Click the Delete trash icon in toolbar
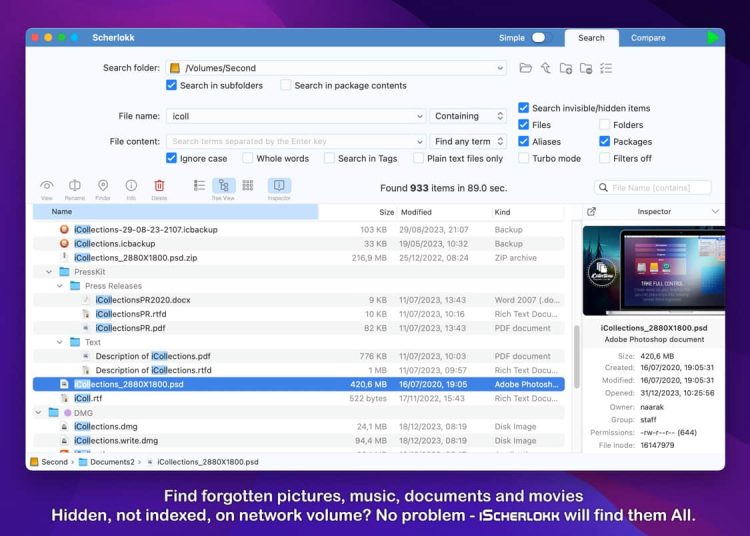750x536 pixels. (159, 186)
